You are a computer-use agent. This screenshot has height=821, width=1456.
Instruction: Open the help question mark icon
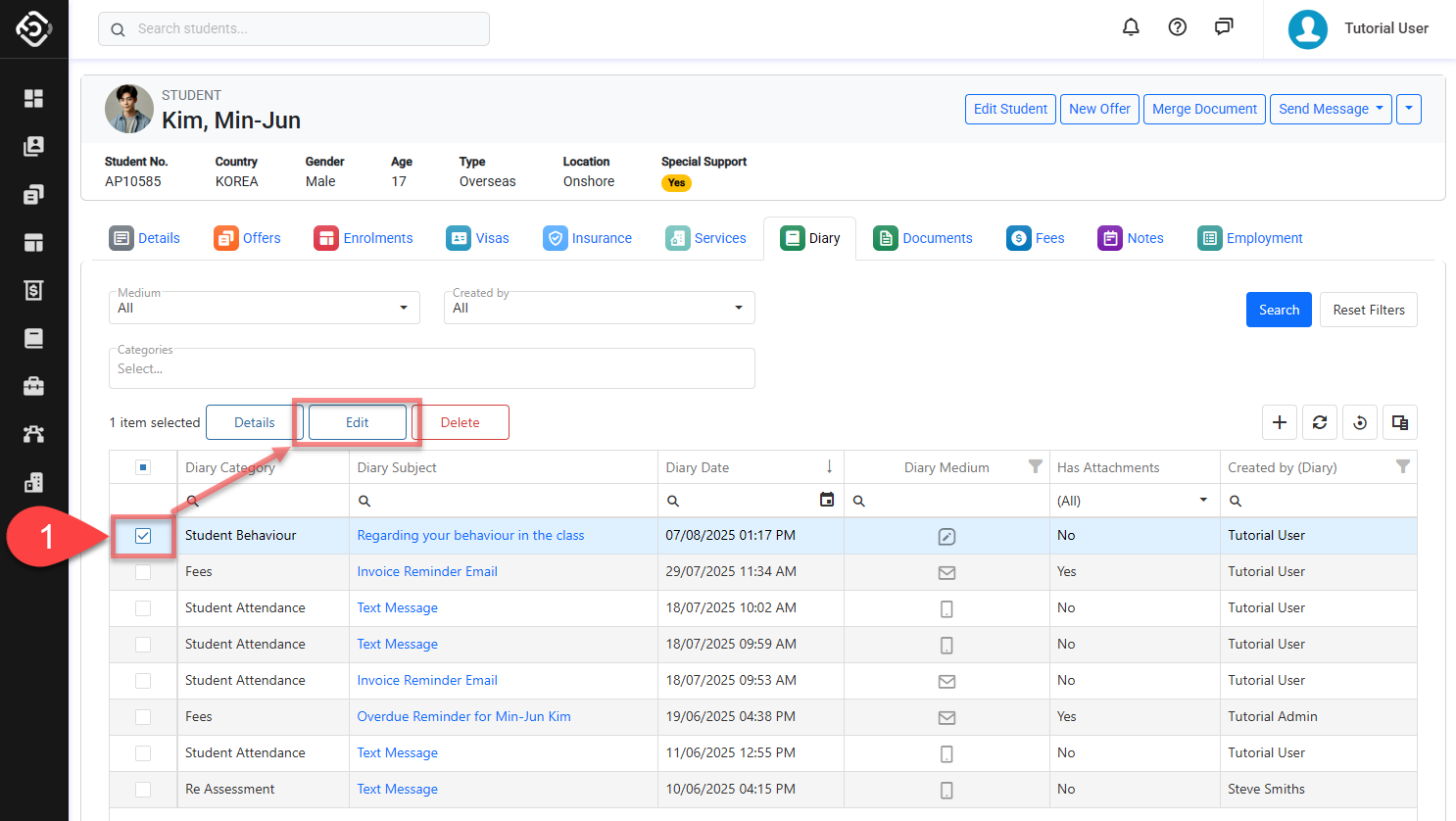click(1178, 27)
